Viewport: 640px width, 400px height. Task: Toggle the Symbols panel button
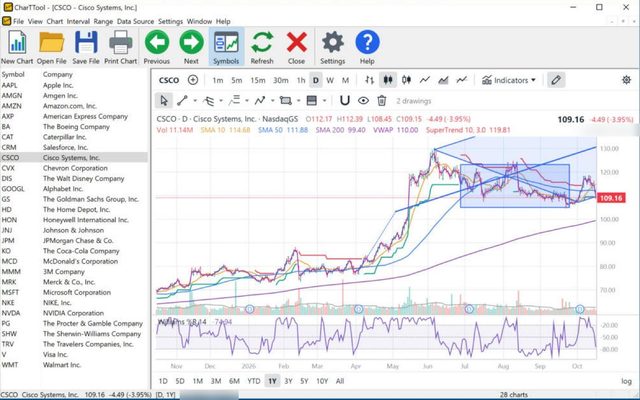point(226,47)
